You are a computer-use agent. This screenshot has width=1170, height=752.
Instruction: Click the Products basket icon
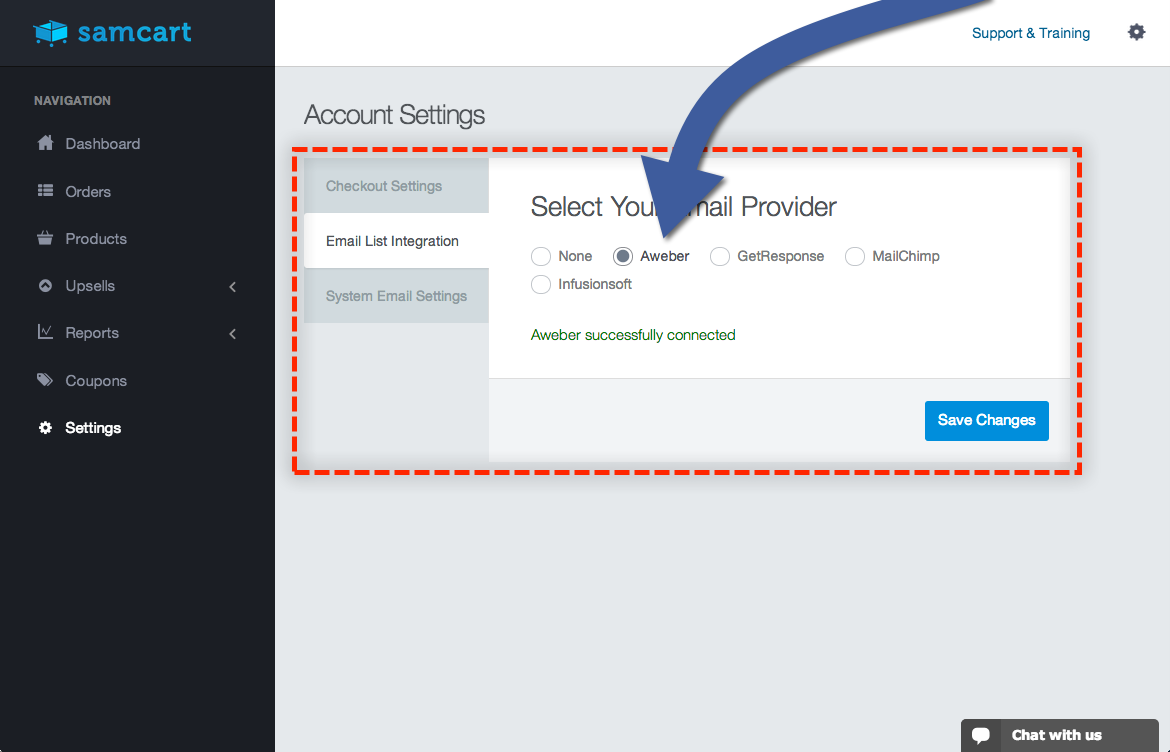click(46, 238)
